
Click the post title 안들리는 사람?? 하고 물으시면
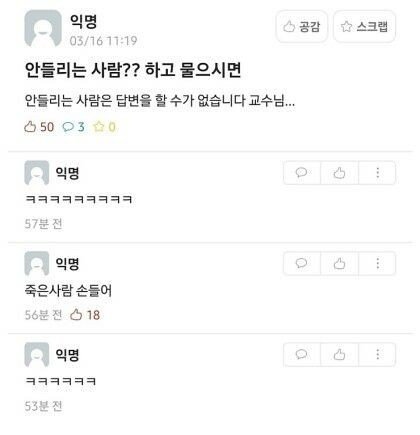pos(133,69)
